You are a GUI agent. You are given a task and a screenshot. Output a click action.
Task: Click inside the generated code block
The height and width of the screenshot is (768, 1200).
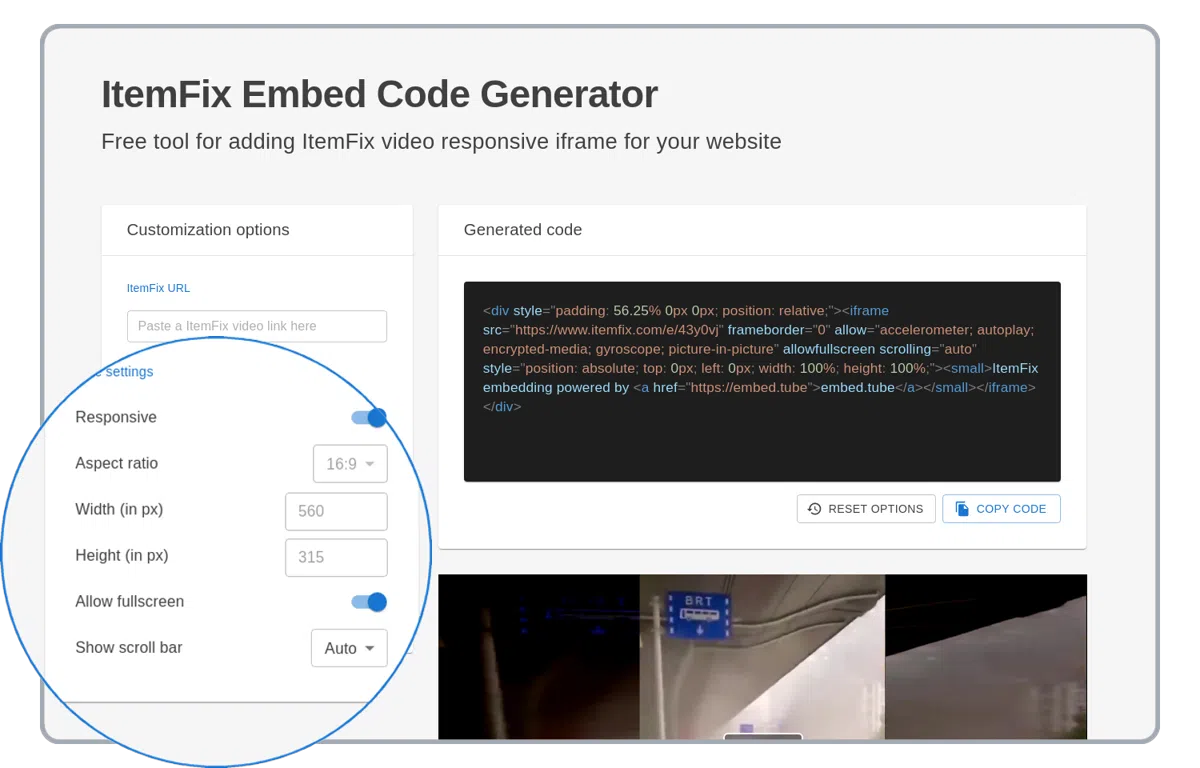point(761,440)
